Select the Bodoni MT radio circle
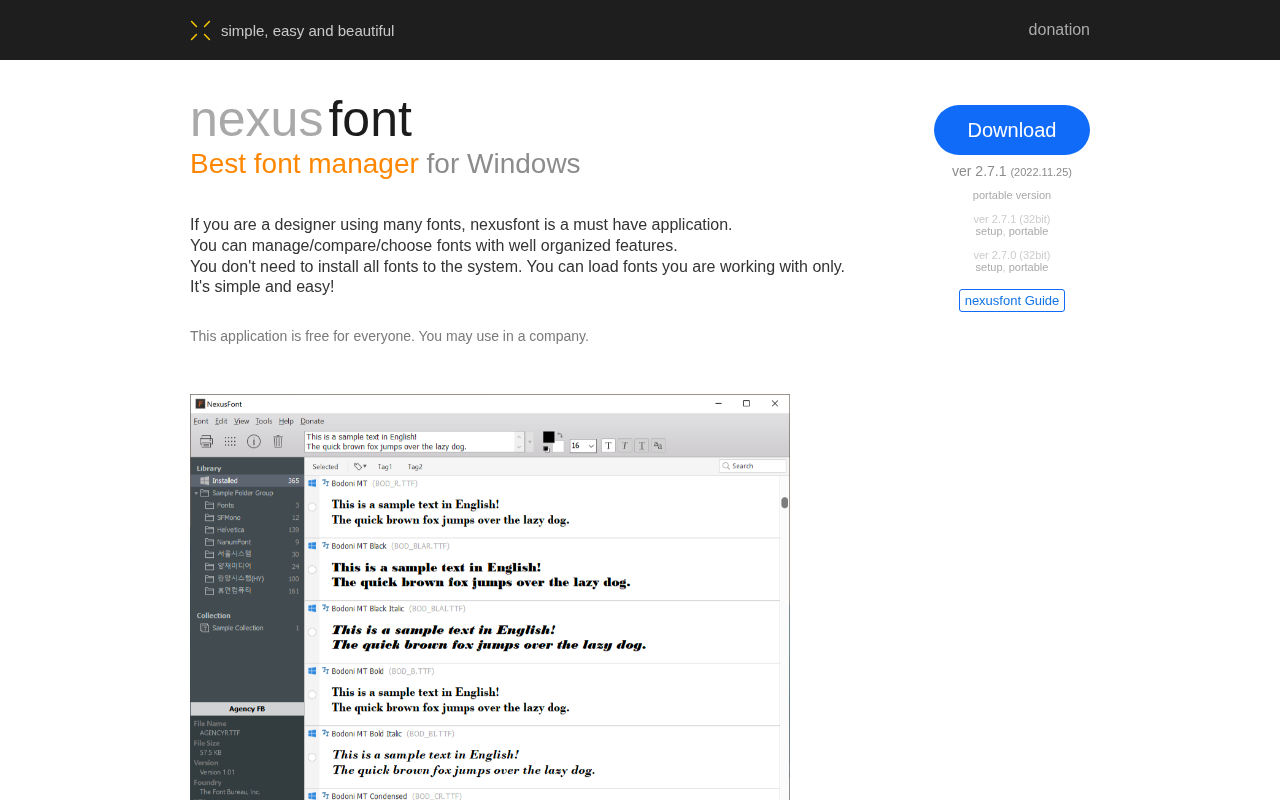 click(x=312, y=507)
